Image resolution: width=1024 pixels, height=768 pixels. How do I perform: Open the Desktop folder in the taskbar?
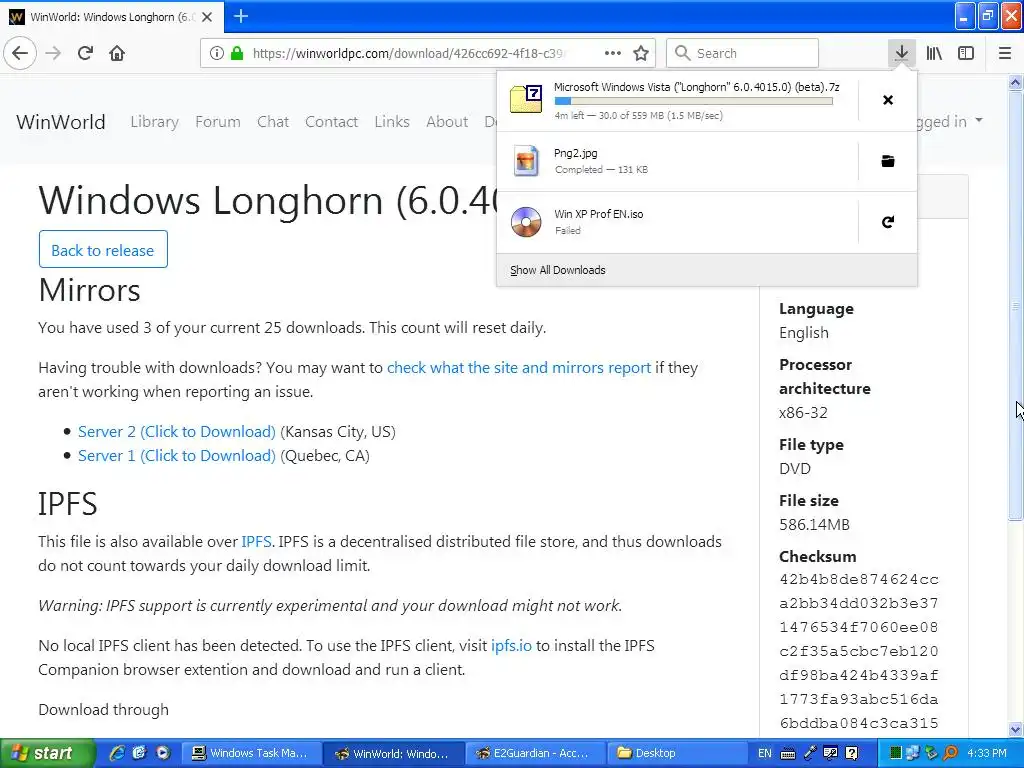679,753
